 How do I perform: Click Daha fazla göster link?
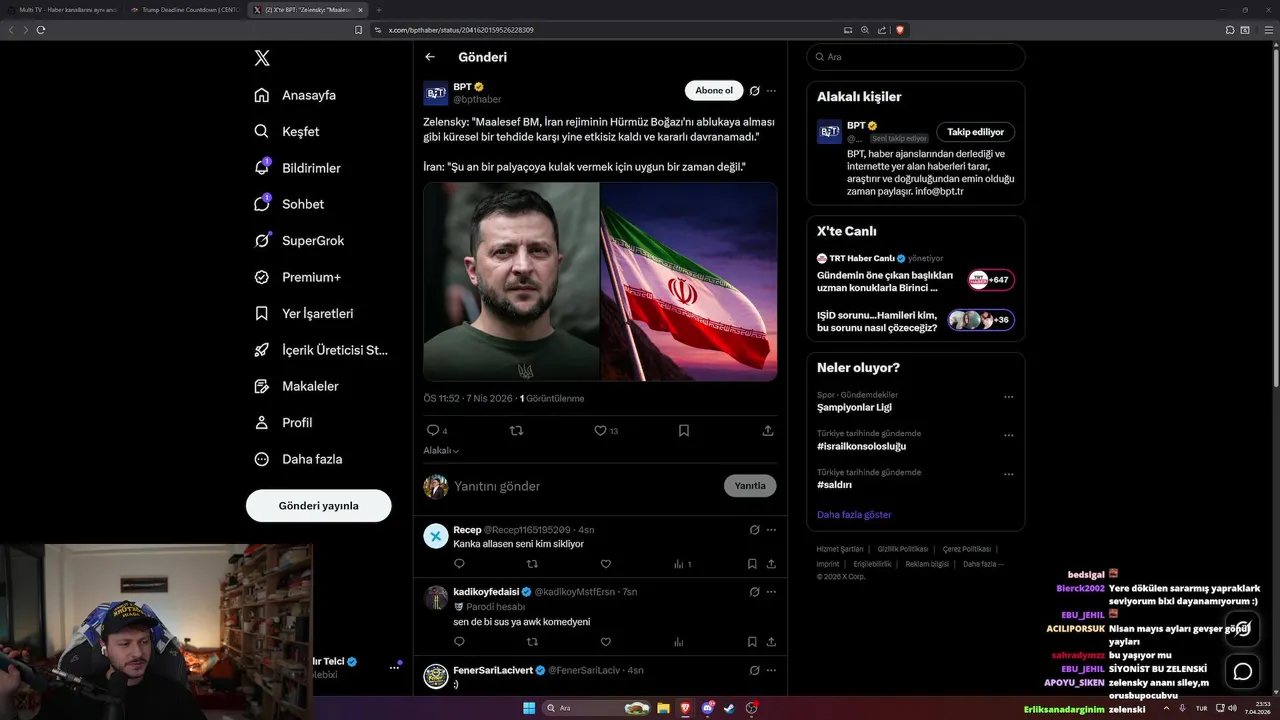pos(854,515)
